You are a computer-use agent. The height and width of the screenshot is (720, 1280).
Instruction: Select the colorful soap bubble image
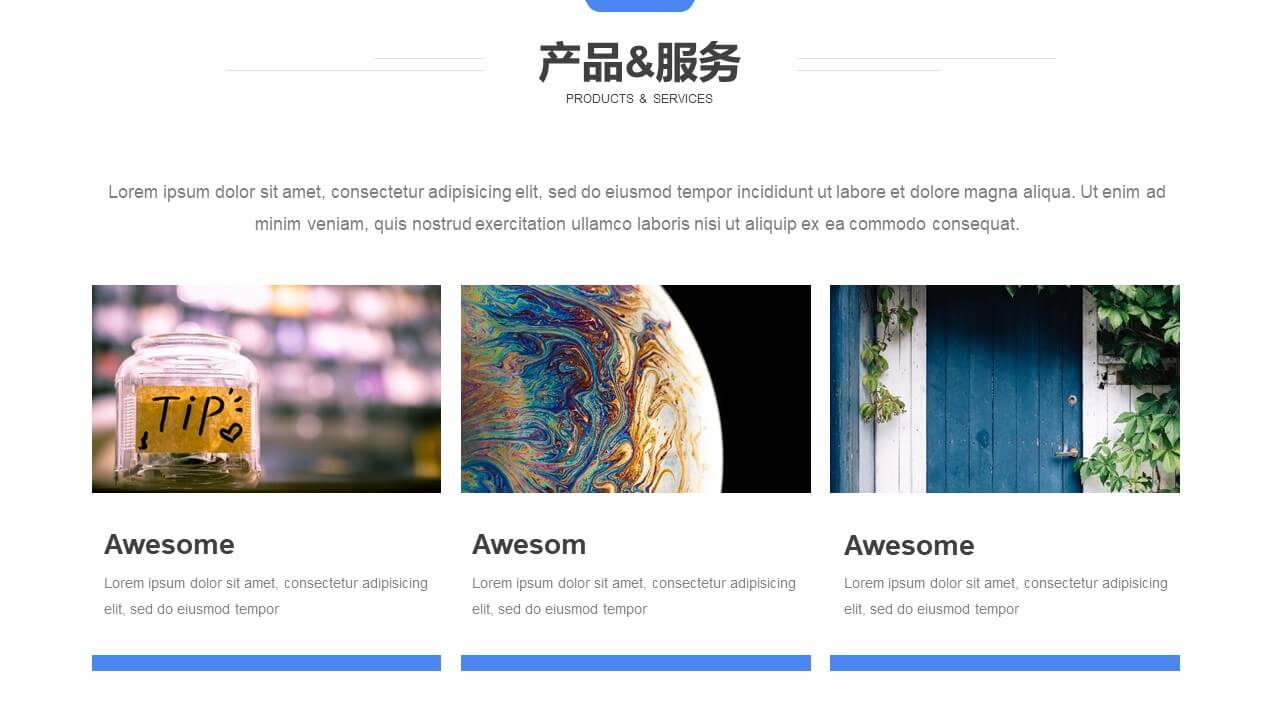(x=636, y=389)
